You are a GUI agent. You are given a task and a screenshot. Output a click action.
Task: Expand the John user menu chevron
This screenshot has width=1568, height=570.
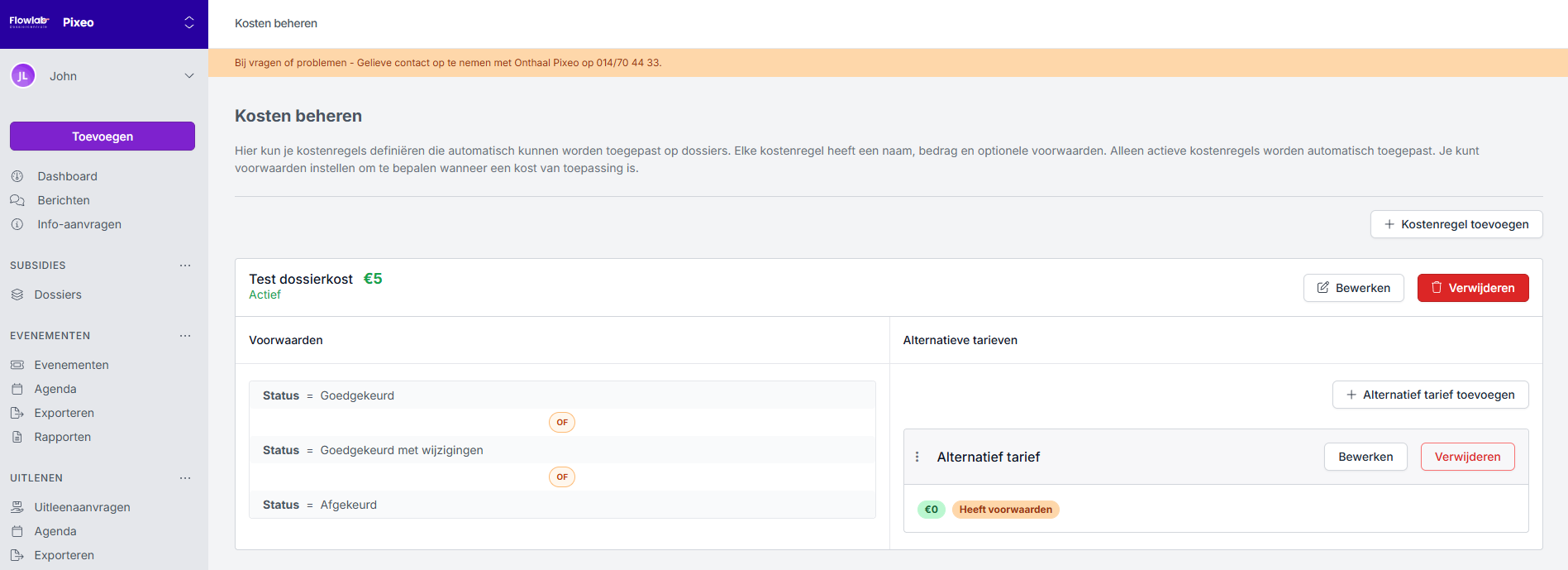point(189,76)
